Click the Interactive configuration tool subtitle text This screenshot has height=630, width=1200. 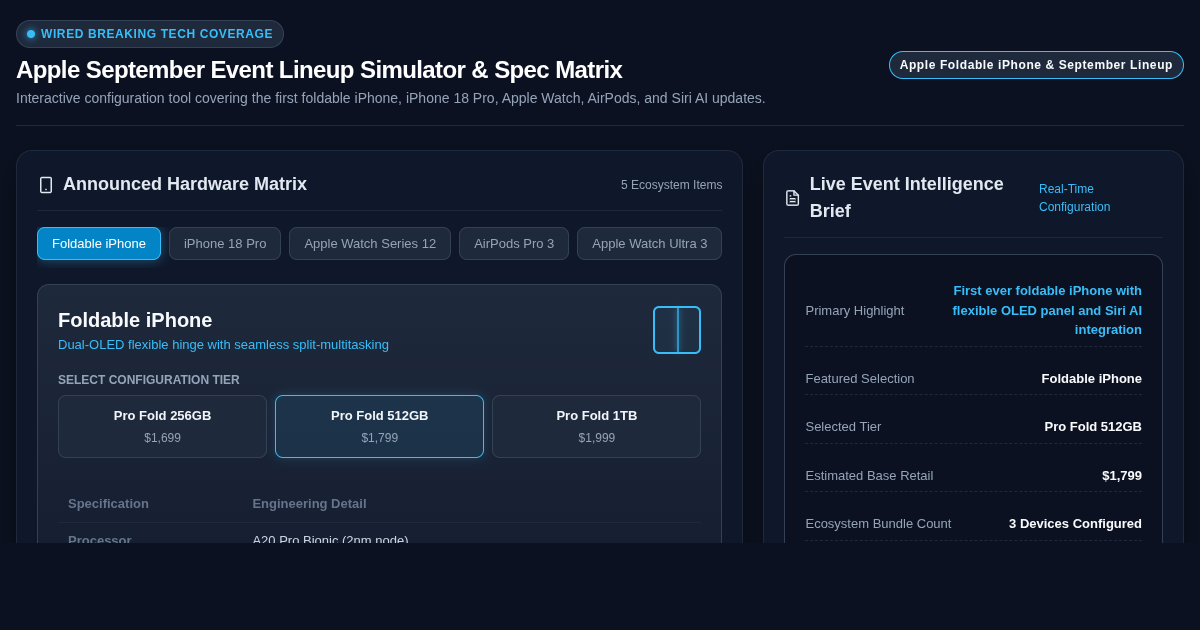(x=391, y=98)
